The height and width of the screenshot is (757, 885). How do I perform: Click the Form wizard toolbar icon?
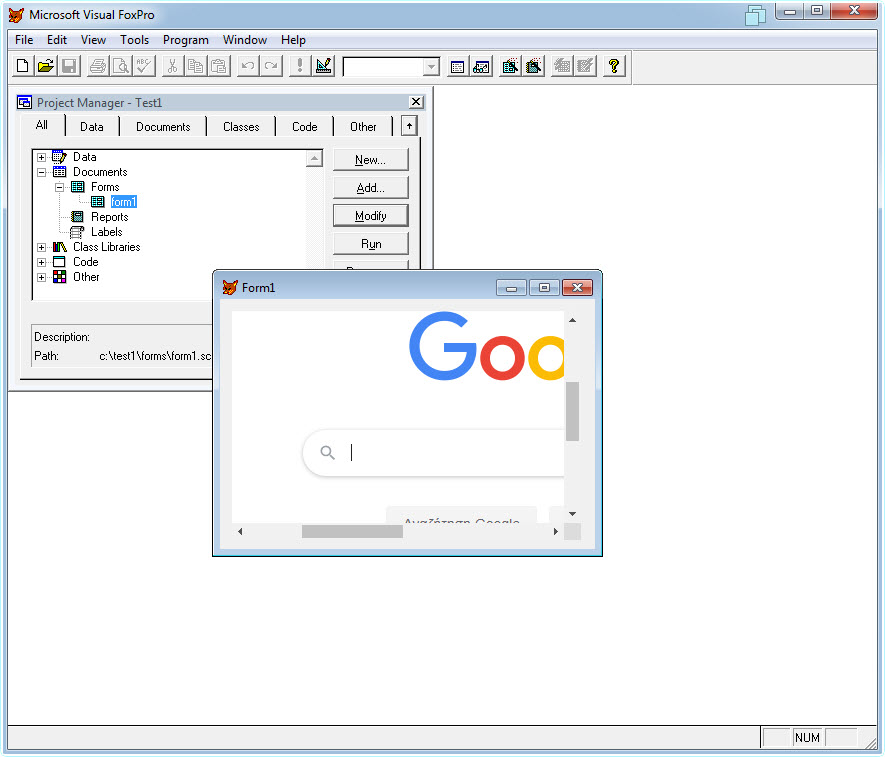(510, 66)
